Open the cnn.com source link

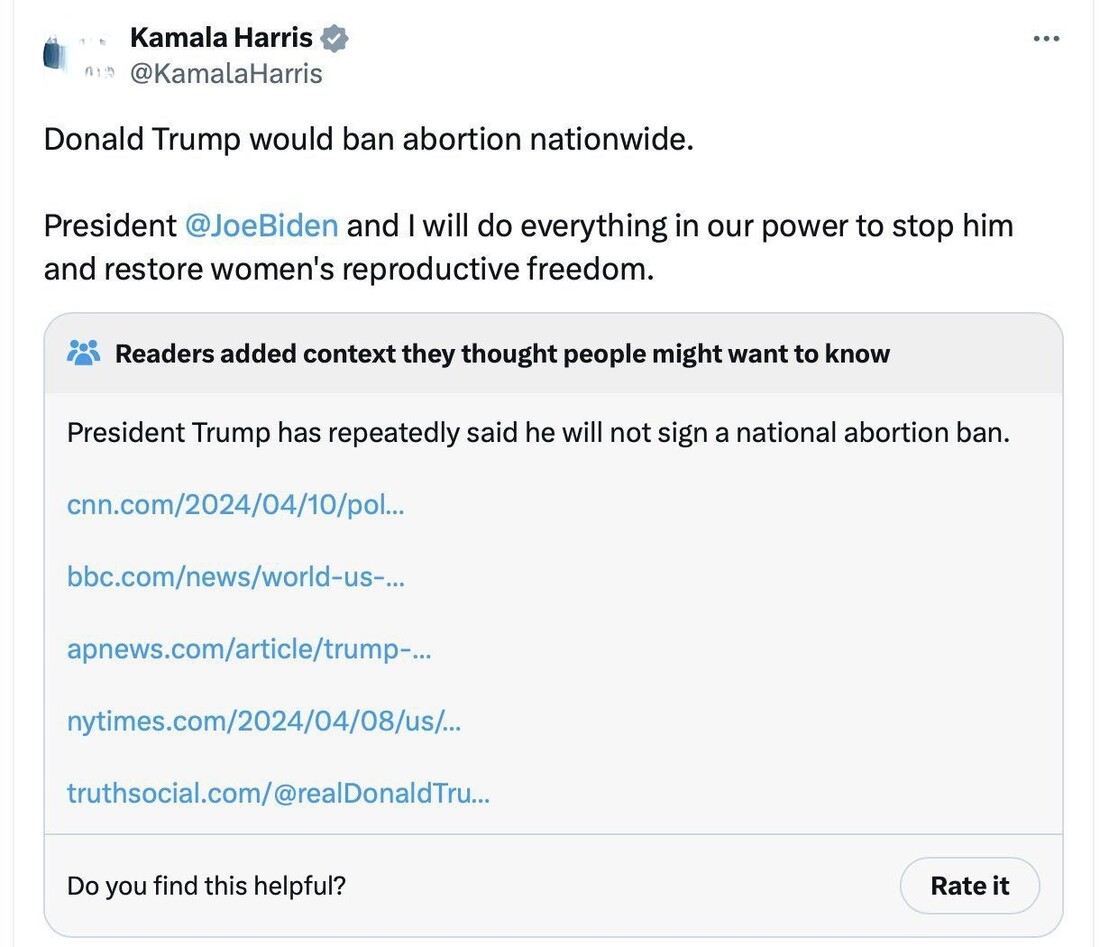[235, 504]
